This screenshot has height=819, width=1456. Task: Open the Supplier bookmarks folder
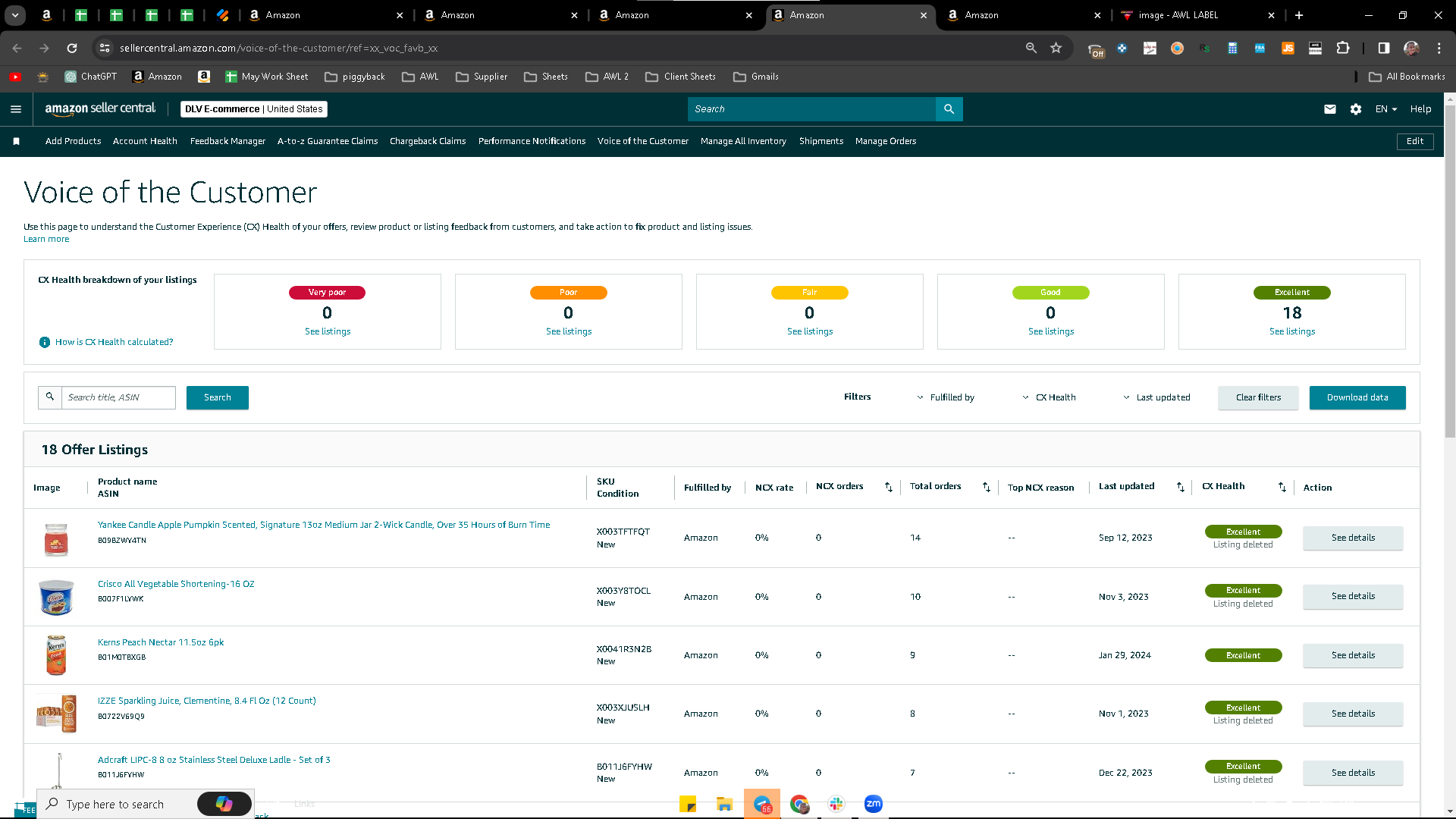pyautogui.click(x=482, y=77)
